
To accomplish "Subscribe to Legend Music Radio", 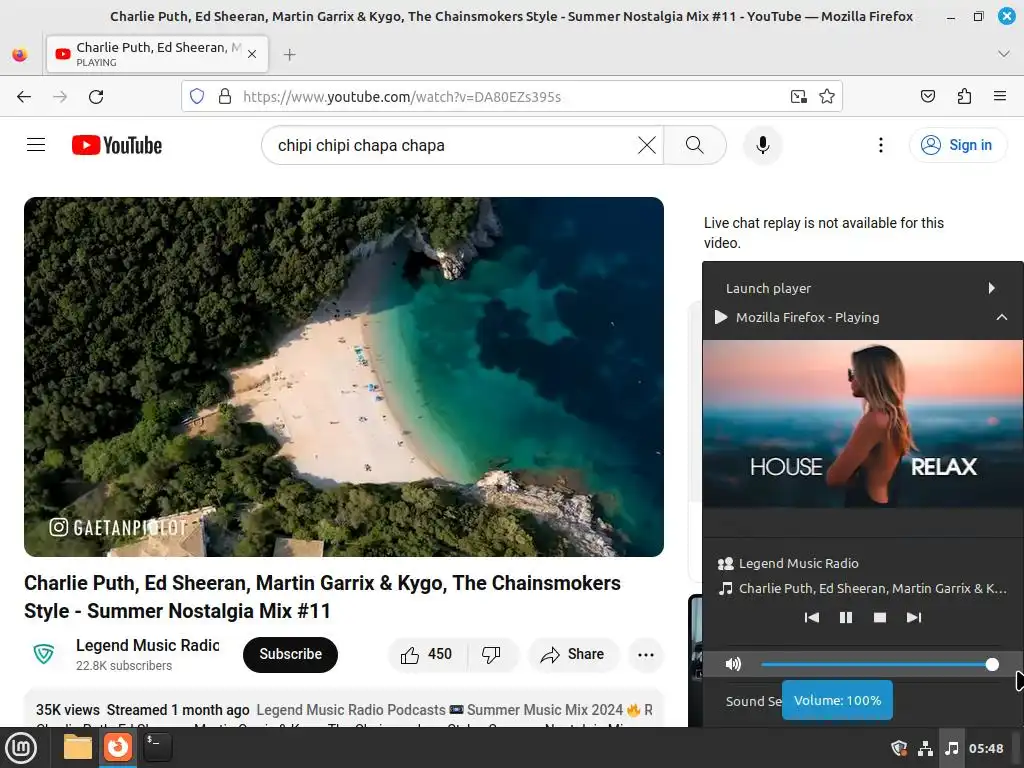I will [x=291, y=654].
